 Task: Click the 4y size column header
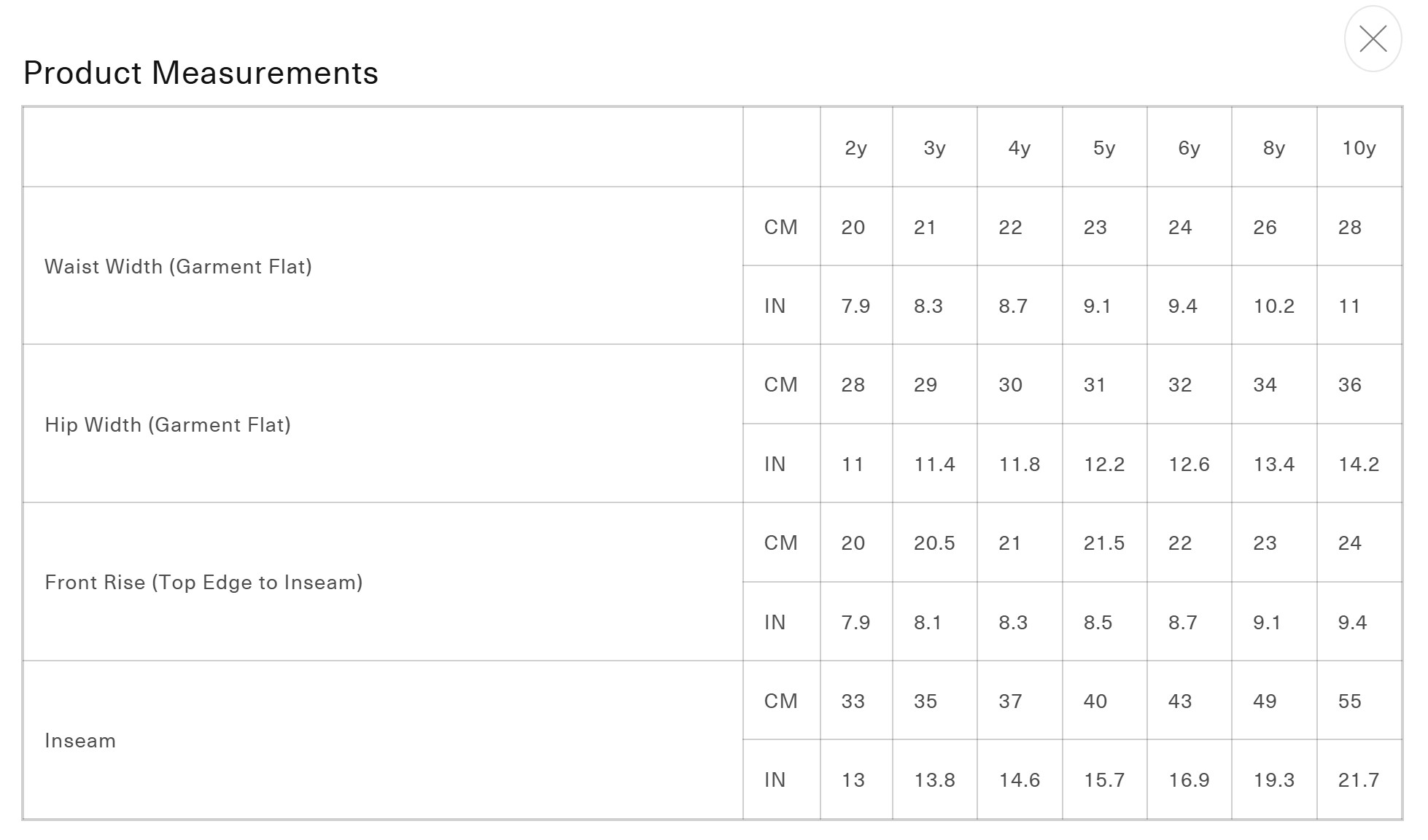pyautogui.click(x=1019, y=148)
